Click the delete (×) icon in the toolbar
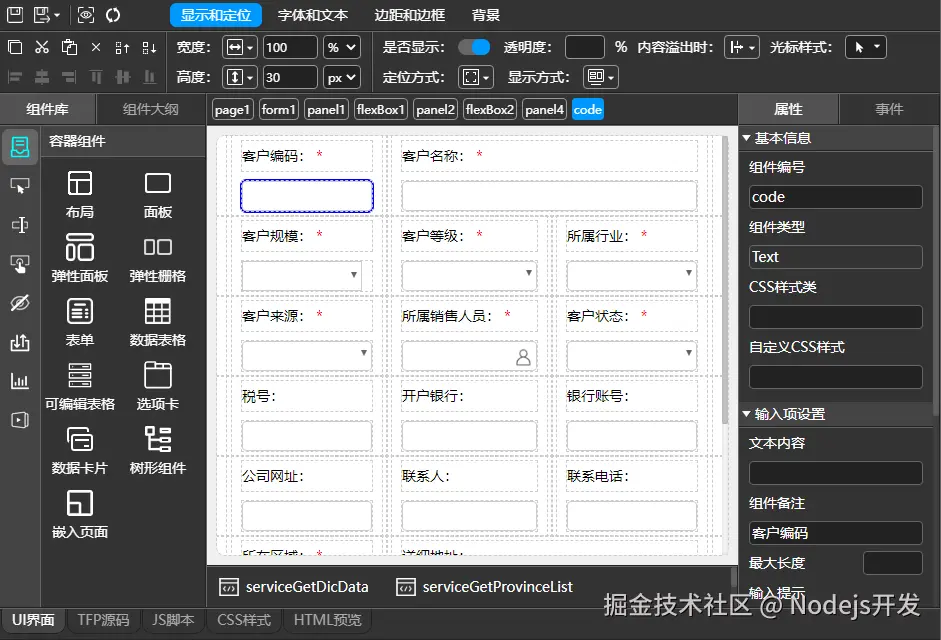The height and width of the screenshot is (640, 941). pyautogui.click(x=95, y=47)
